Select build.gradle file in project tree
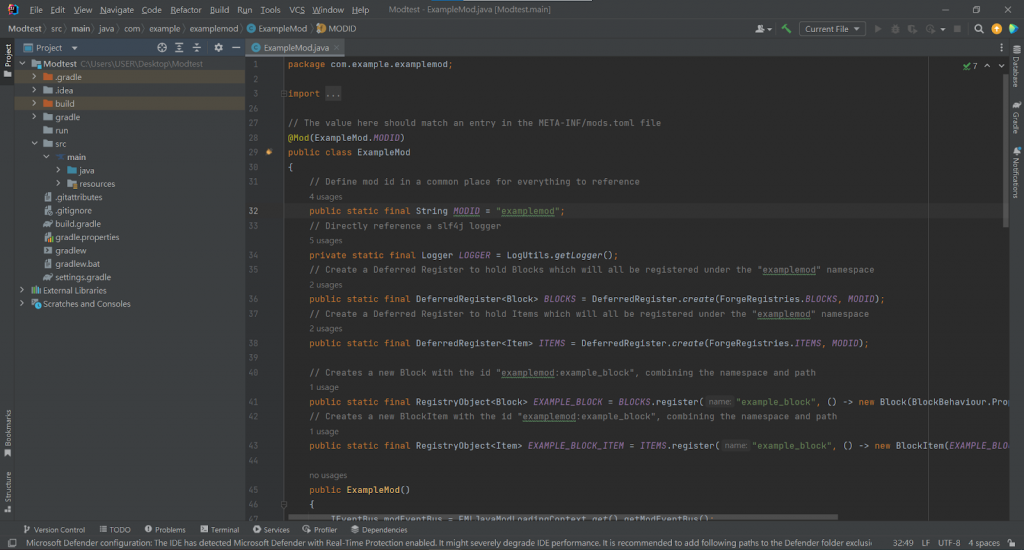1024x550 pixels. pyautogui.click(x=77, y=224)
